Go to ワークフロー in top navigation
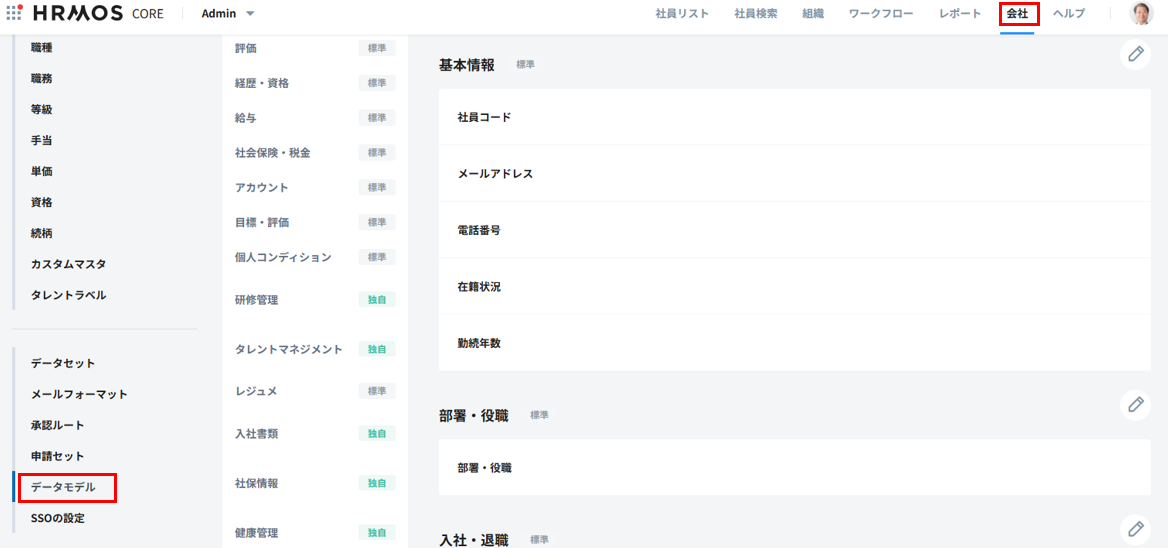The width and height of the screenshot is (1170, 548). (879, 14)
